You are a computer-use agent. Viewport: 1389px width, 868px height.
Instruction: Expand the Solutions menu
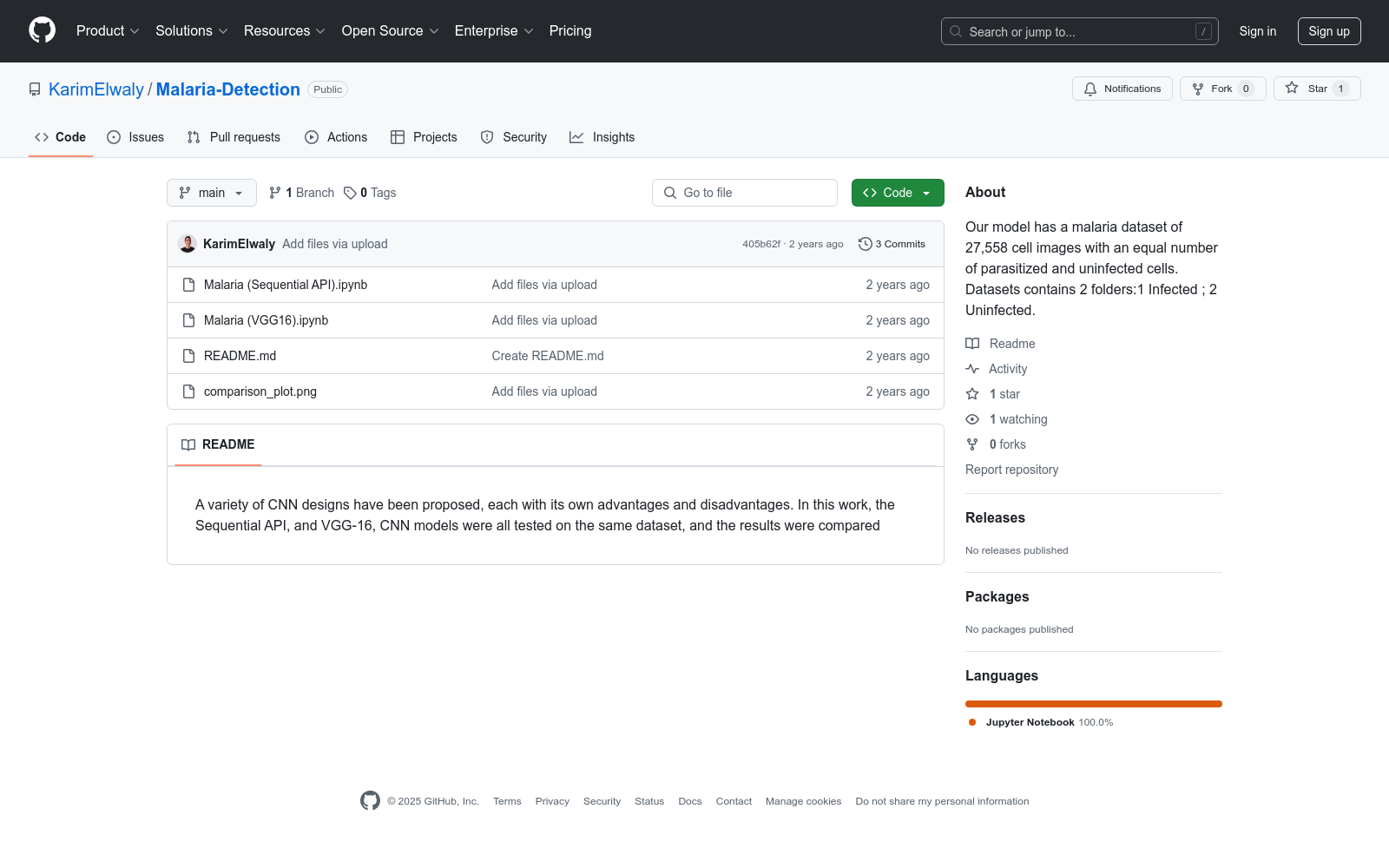click(192, 31)
